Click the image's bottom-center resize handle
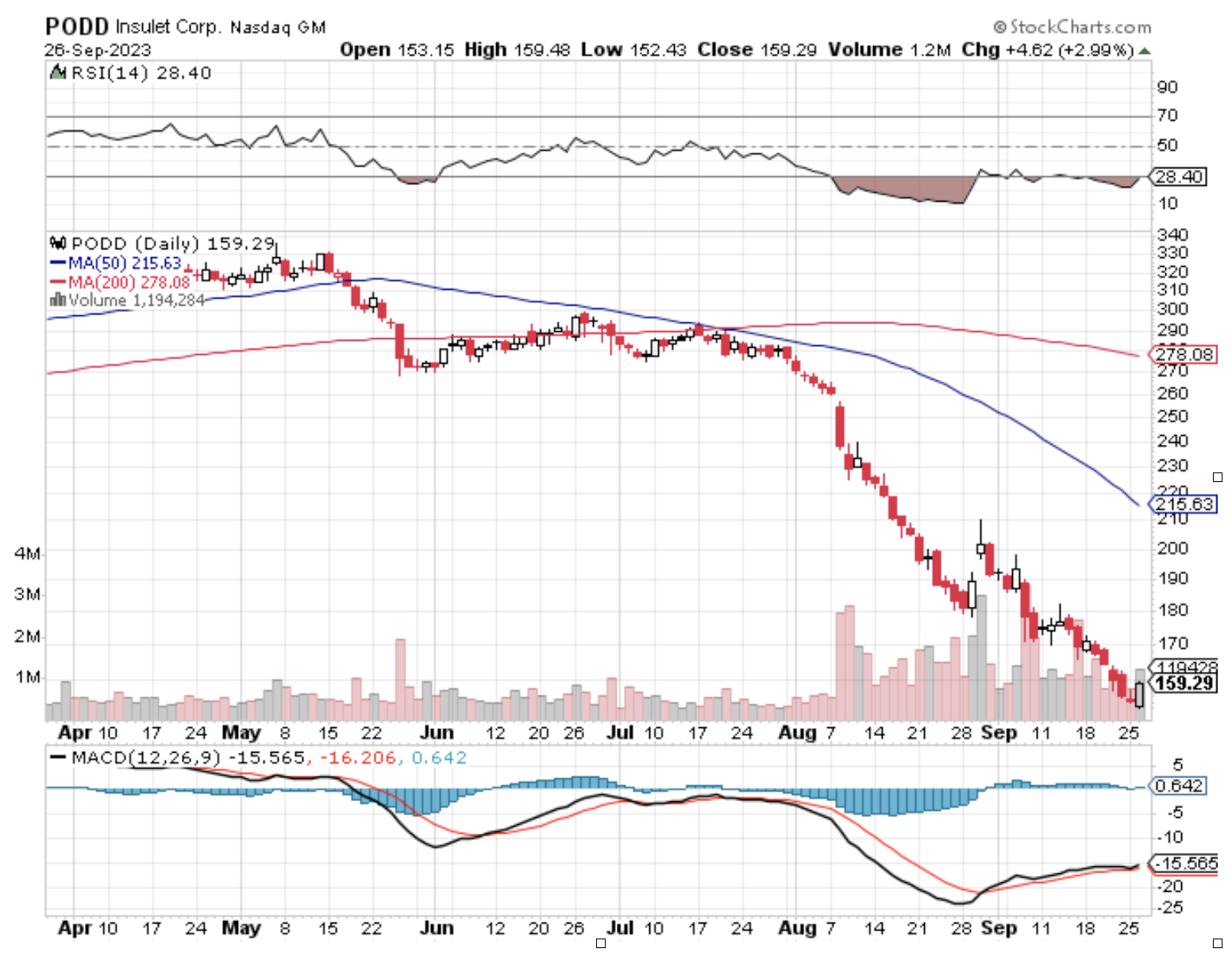 point(601,943)
